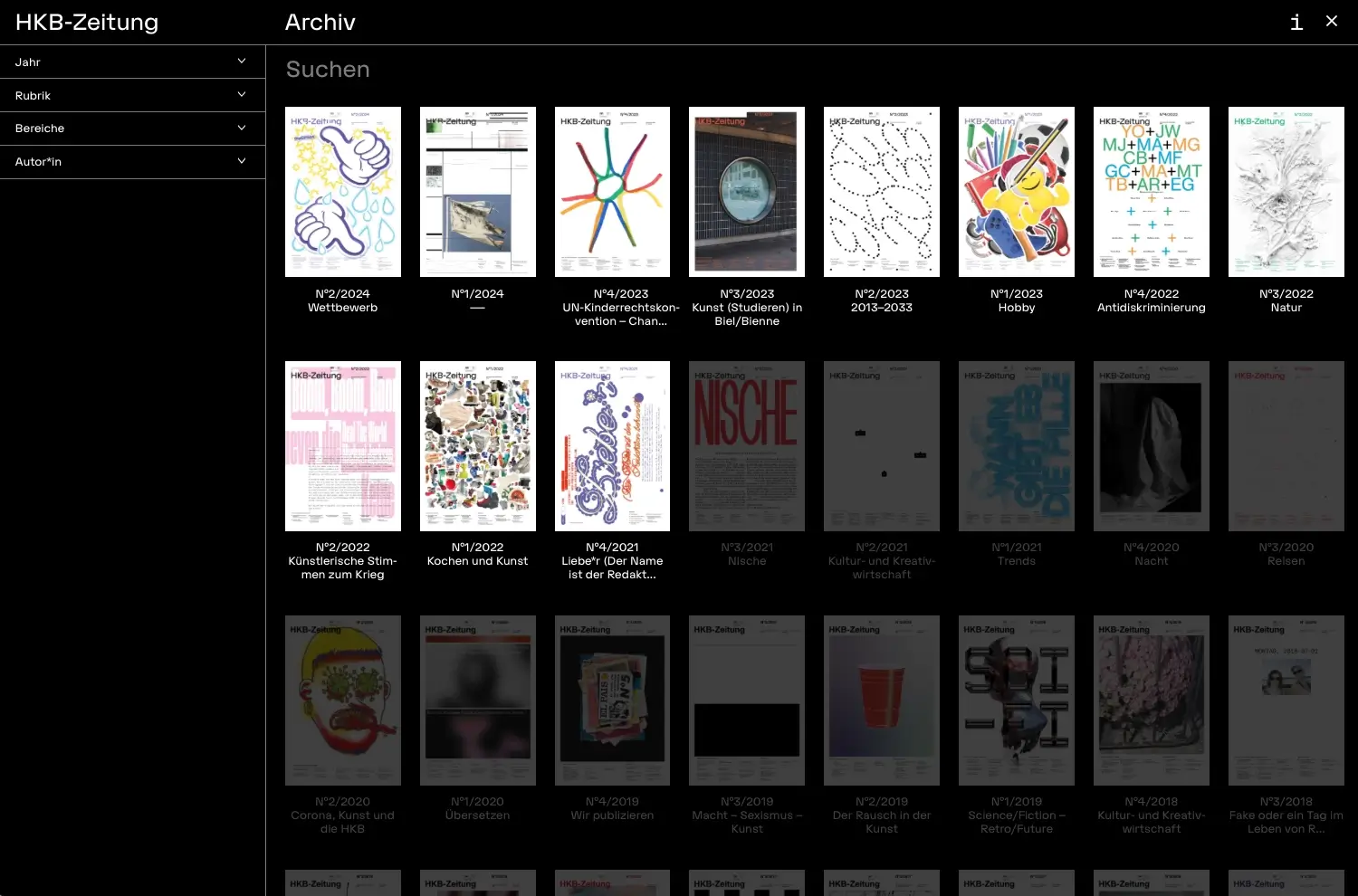Open the Archiv heading
Image resolution: width=1358 pixels, height=896 pixels.
[320, 22]
